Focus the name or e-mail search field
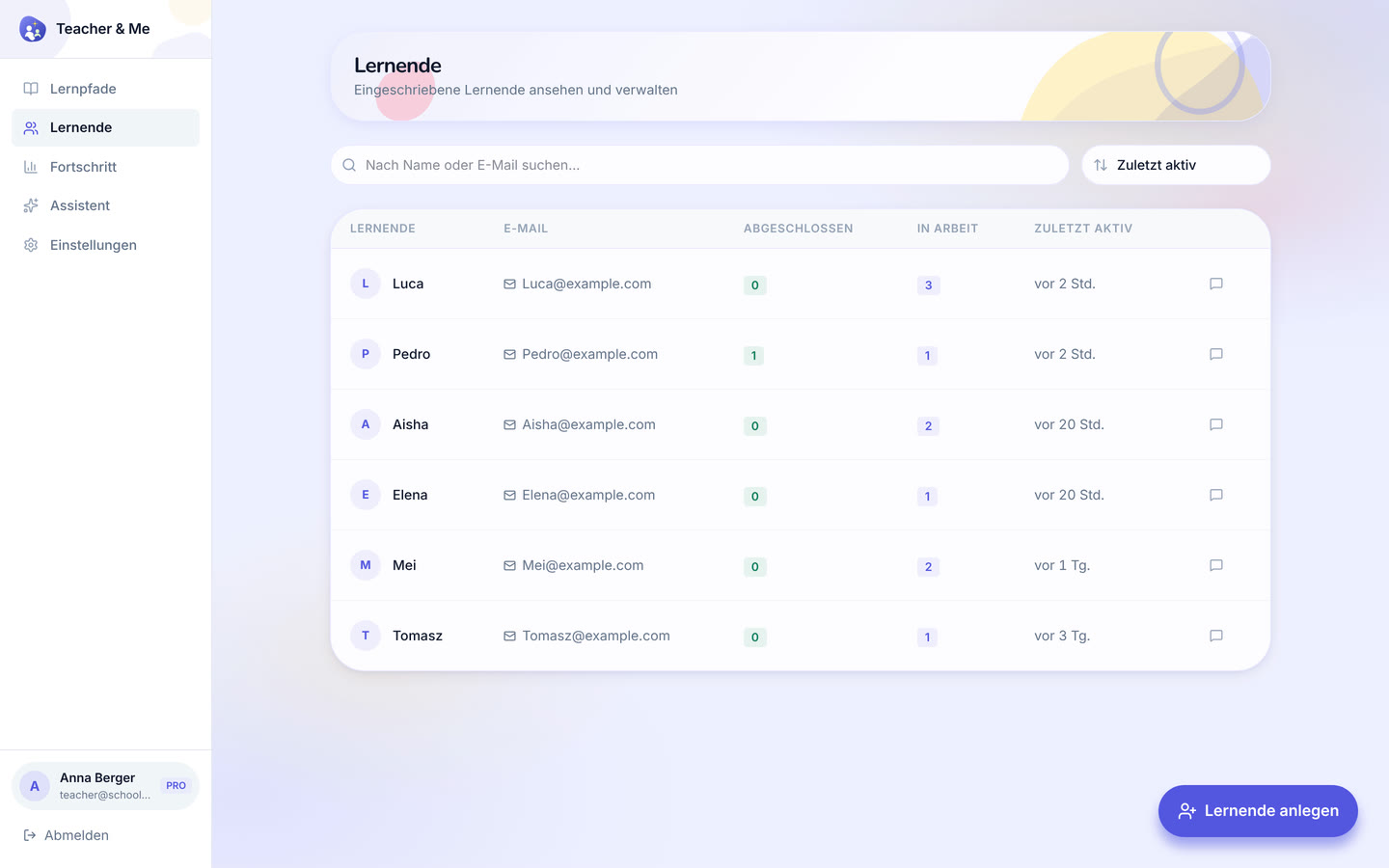1389x868 pixels. [x=699, y=165]
